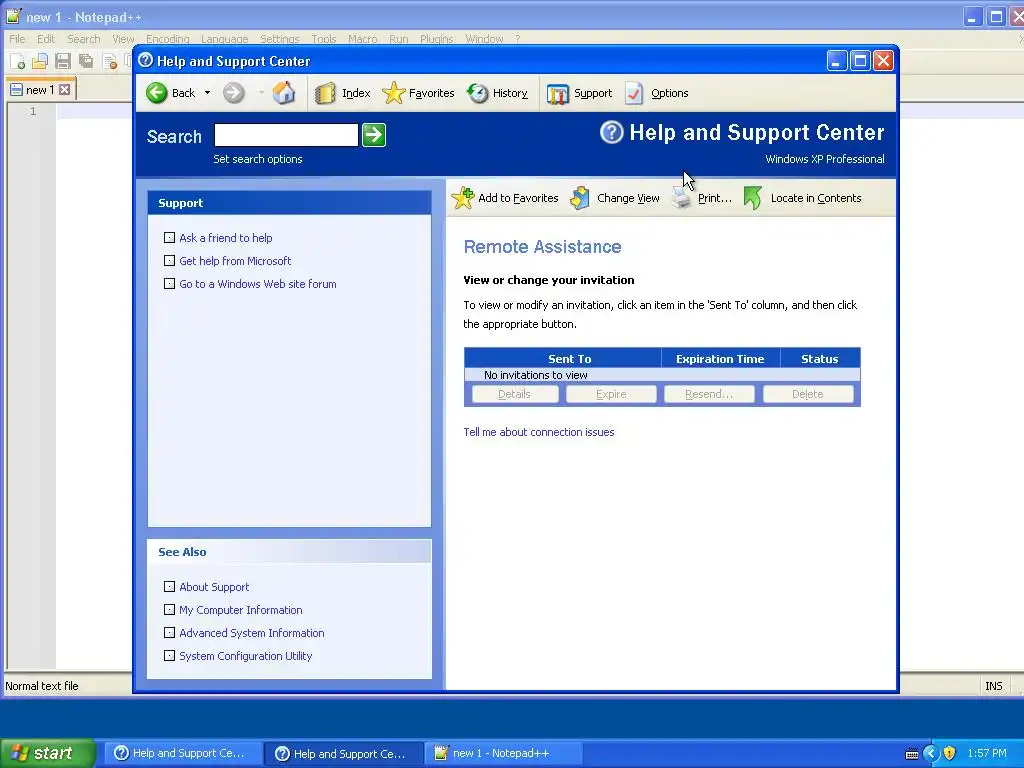
Task: Click the Change View icon
Action: pyautogui.click(x=580, y=198)
